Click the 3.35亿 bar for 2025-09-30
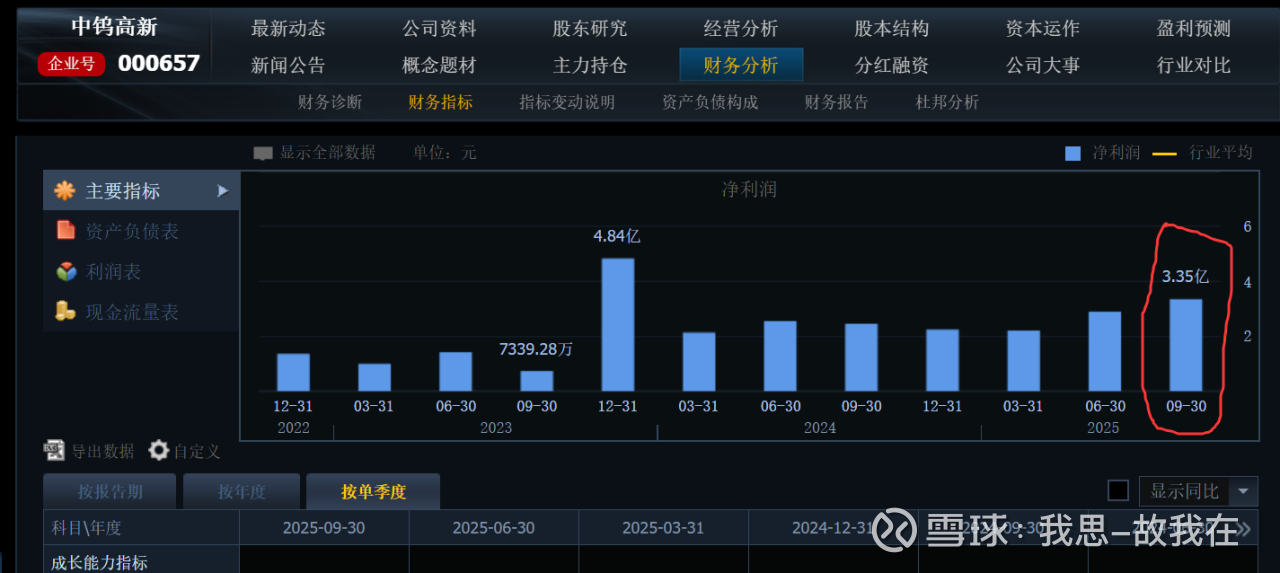The image size is (1280, 573). 1186,345
